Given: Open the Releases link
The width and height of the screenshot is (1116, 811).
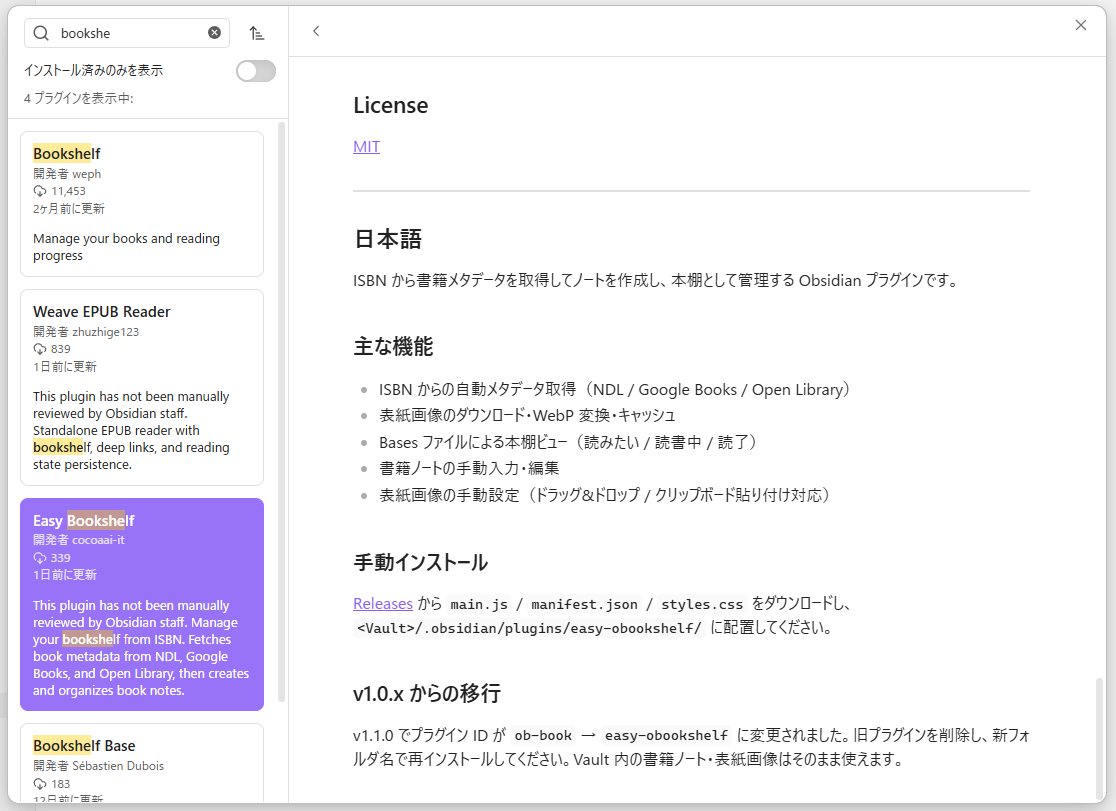Looking at the screenshot, I should 383,604.
